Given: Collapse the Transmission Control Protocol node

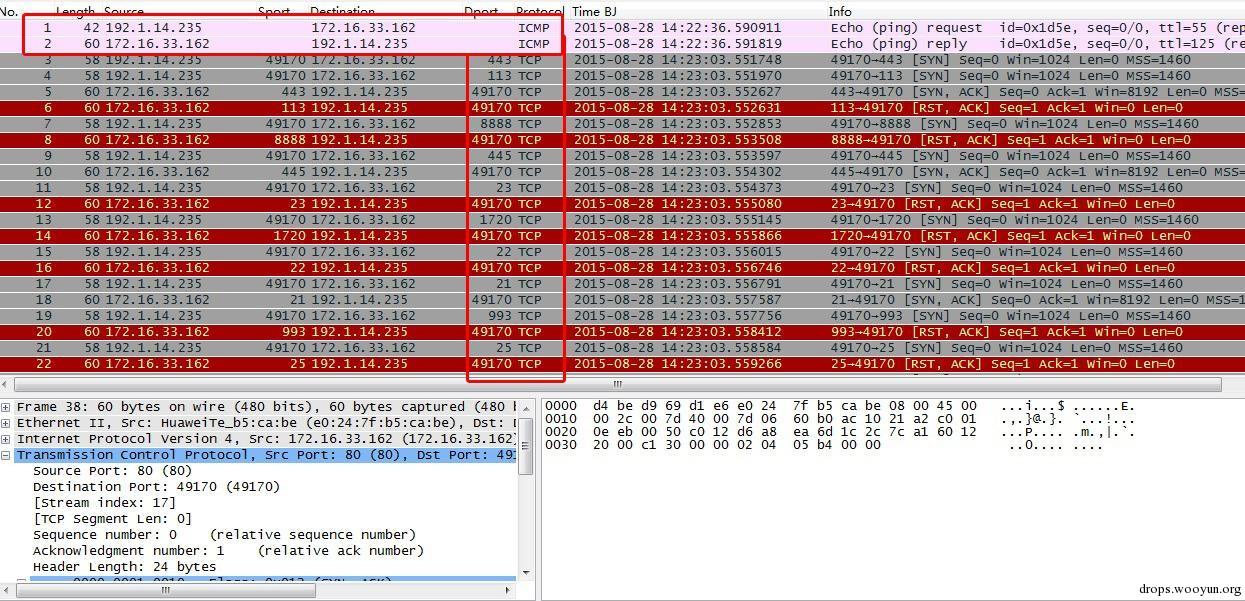Looking at the screenshot, I should click(x=6, y=455).
